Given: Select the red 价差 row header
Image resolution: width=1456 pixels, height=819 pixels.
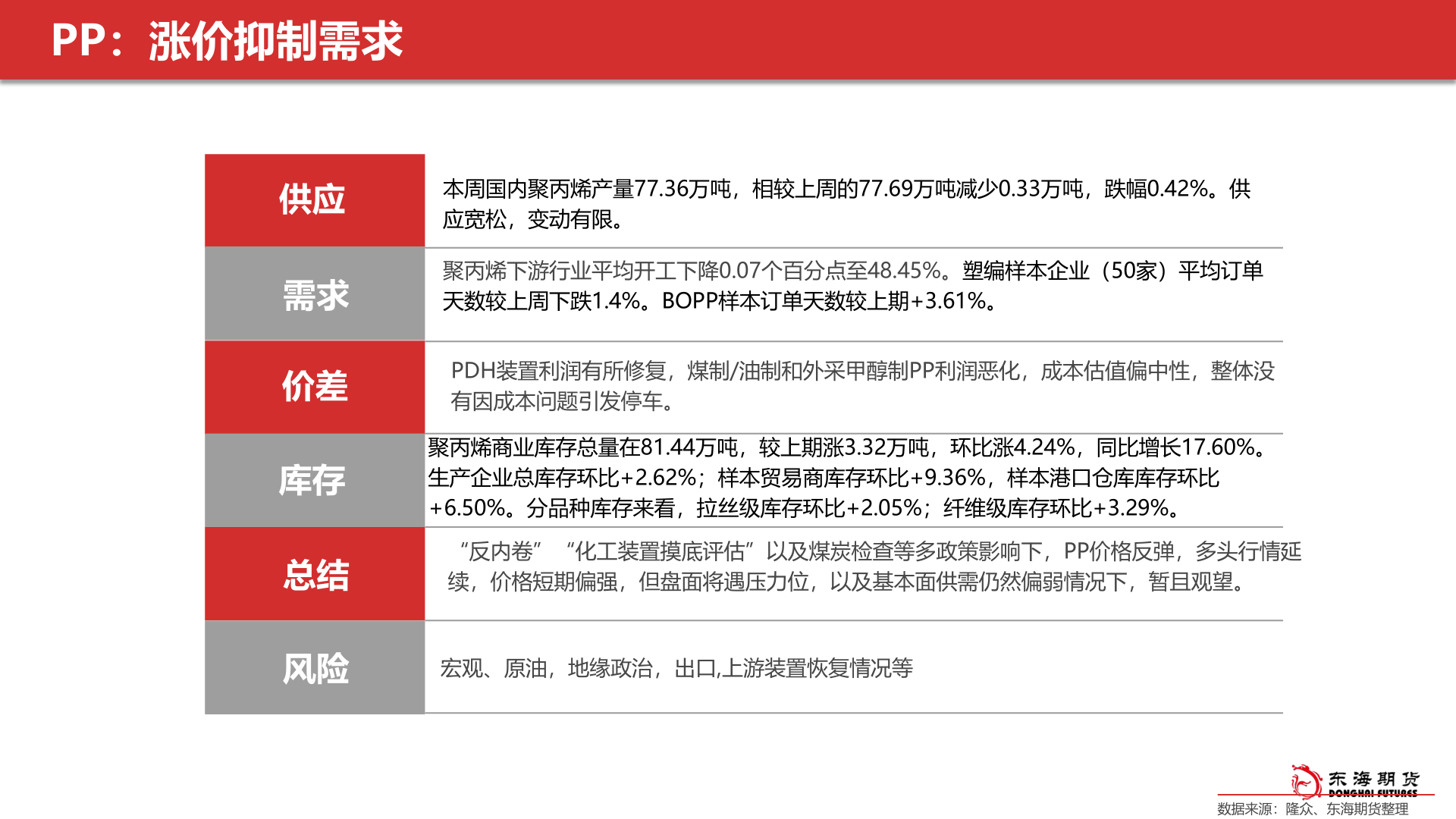Looking at the screenshot, I should 315,387.
